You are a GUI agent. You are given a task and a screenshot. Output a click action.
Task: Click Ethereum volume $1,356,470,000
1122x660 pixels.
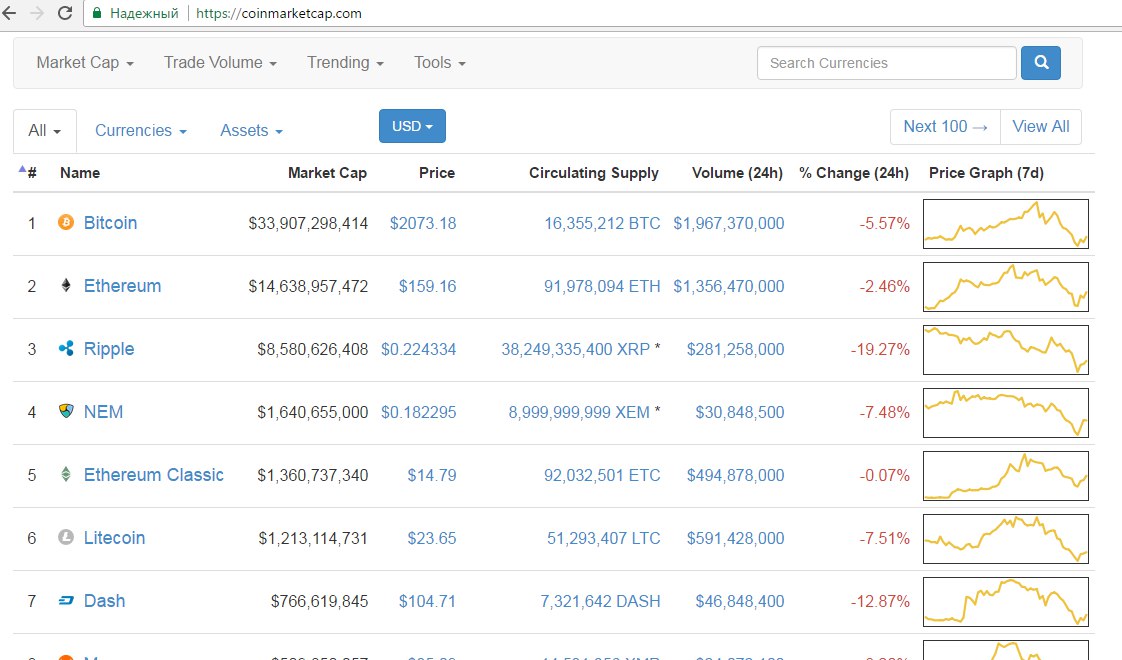point(728,286)
